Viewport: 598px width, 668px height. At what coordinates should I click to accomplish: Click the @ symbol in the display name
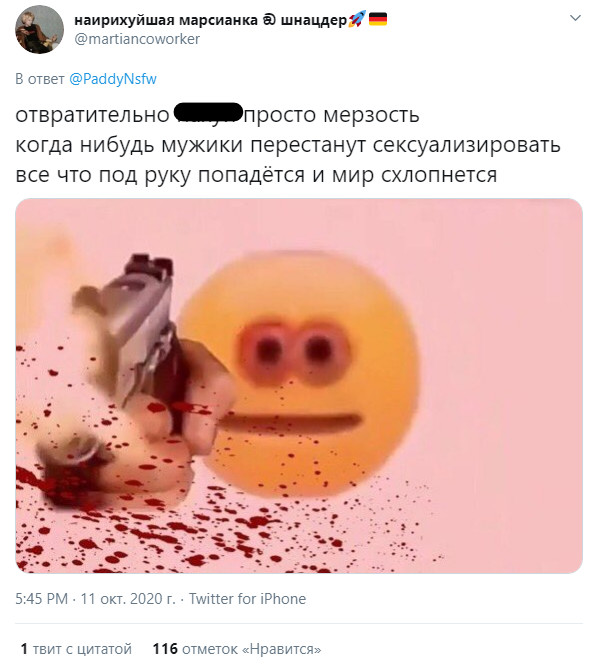269,20
